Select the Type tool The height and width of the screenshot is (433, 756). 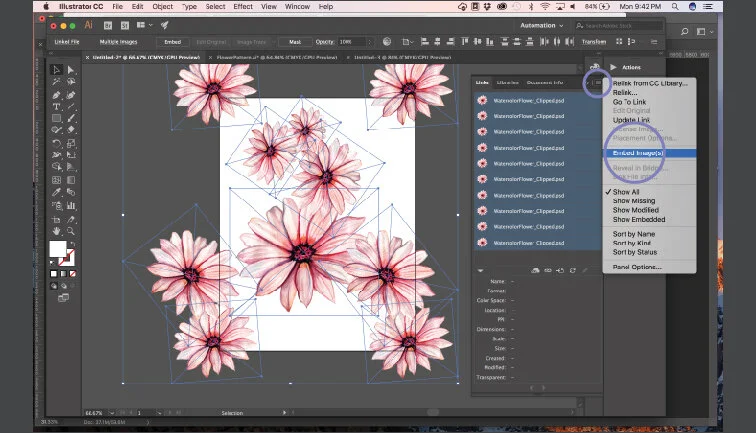tap(56, 106)
